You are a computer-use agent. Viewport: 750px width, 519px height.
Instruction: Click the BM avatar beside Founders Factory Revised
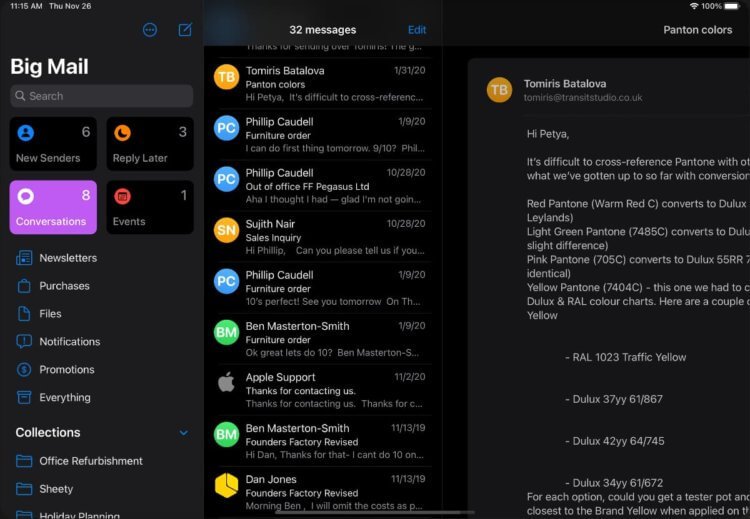click(226, 434)
